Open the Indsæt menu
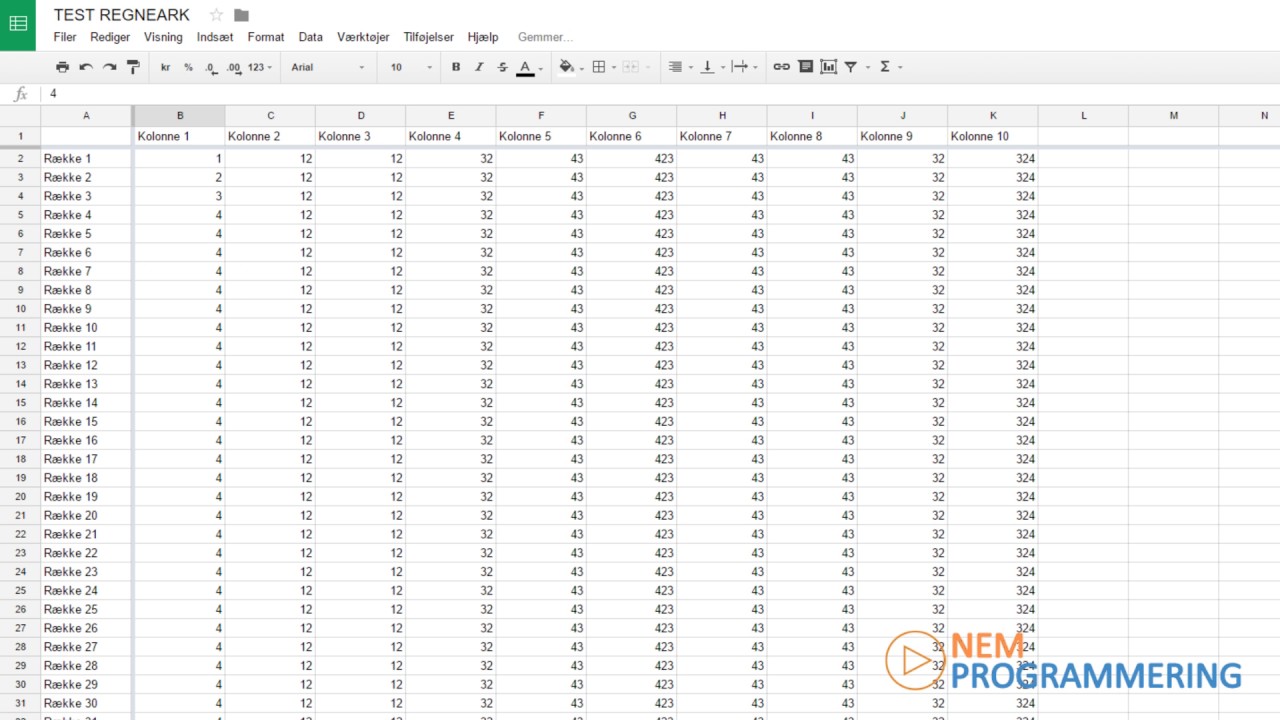This screenshot has height=720, width=1280. [x=215, y=37]
